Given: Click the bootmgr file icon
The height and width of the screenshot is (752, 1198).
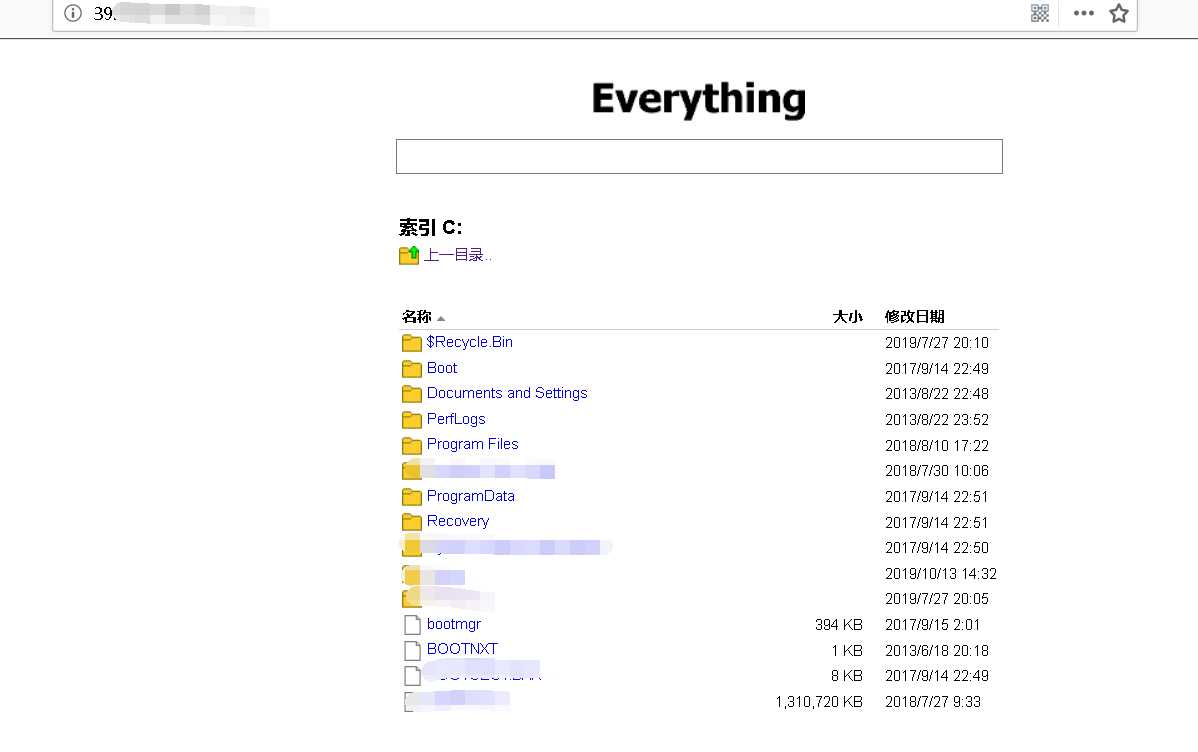Looking at the screenshot, I should tap(412, 625).
